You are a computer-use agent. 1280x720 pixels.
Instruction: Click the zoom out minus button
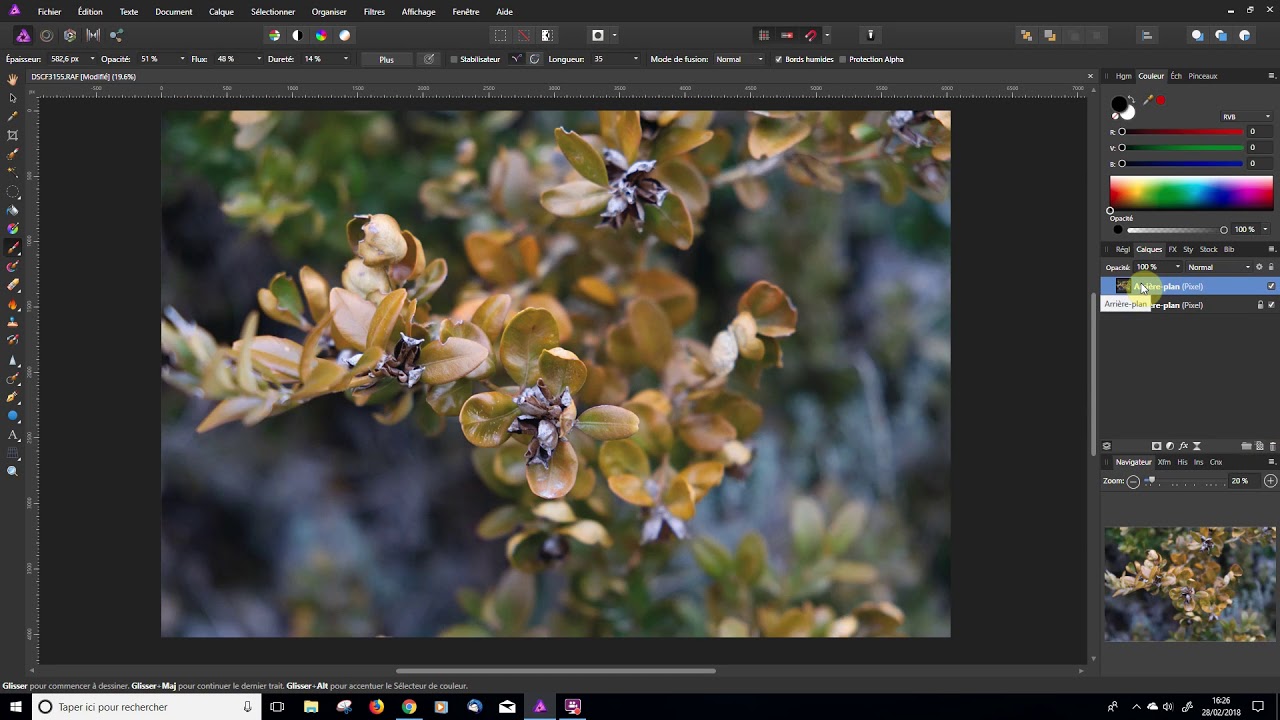coord(1133,481)
